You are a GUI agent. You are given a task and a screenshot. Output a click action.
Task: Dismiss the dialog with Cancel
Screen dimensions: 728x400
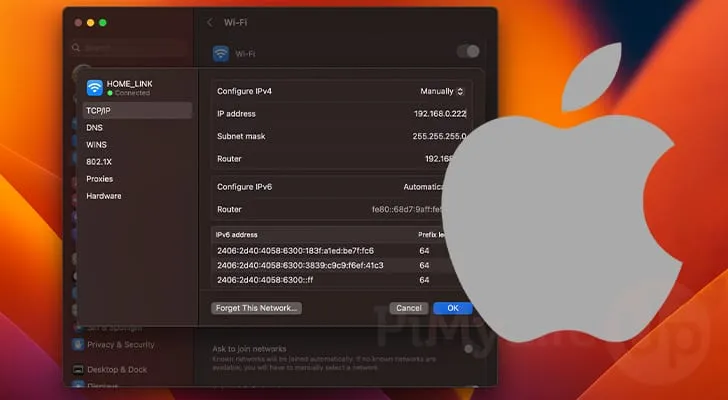(409, 308)
